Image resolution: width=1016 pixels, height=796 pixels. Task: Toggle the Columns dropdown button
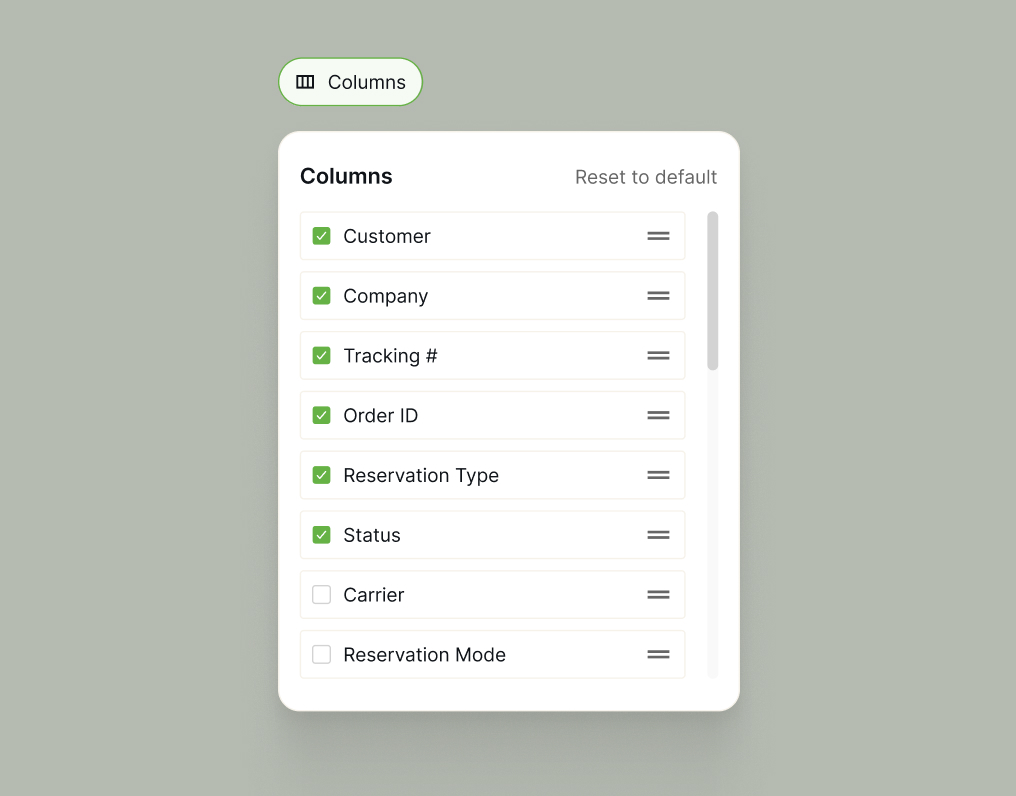(350, 82)
